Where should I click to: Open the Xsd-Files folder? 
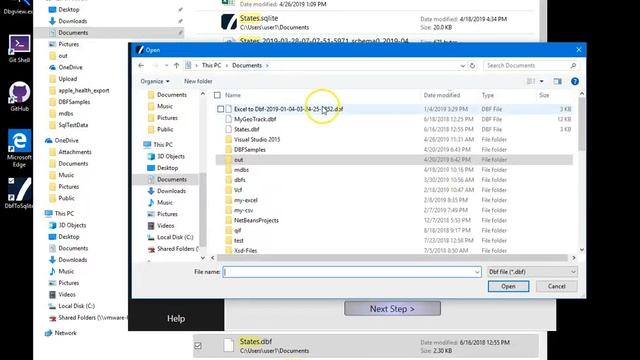pyautogui.click(x=241, y=251)
